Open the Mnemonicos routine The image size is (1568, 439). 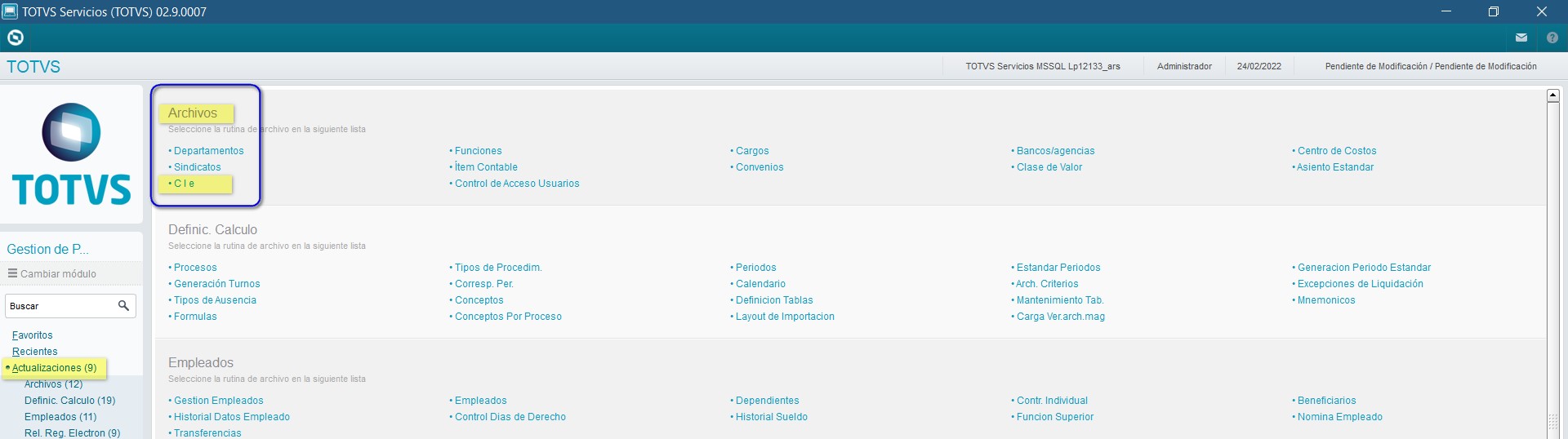(1326, 300)
